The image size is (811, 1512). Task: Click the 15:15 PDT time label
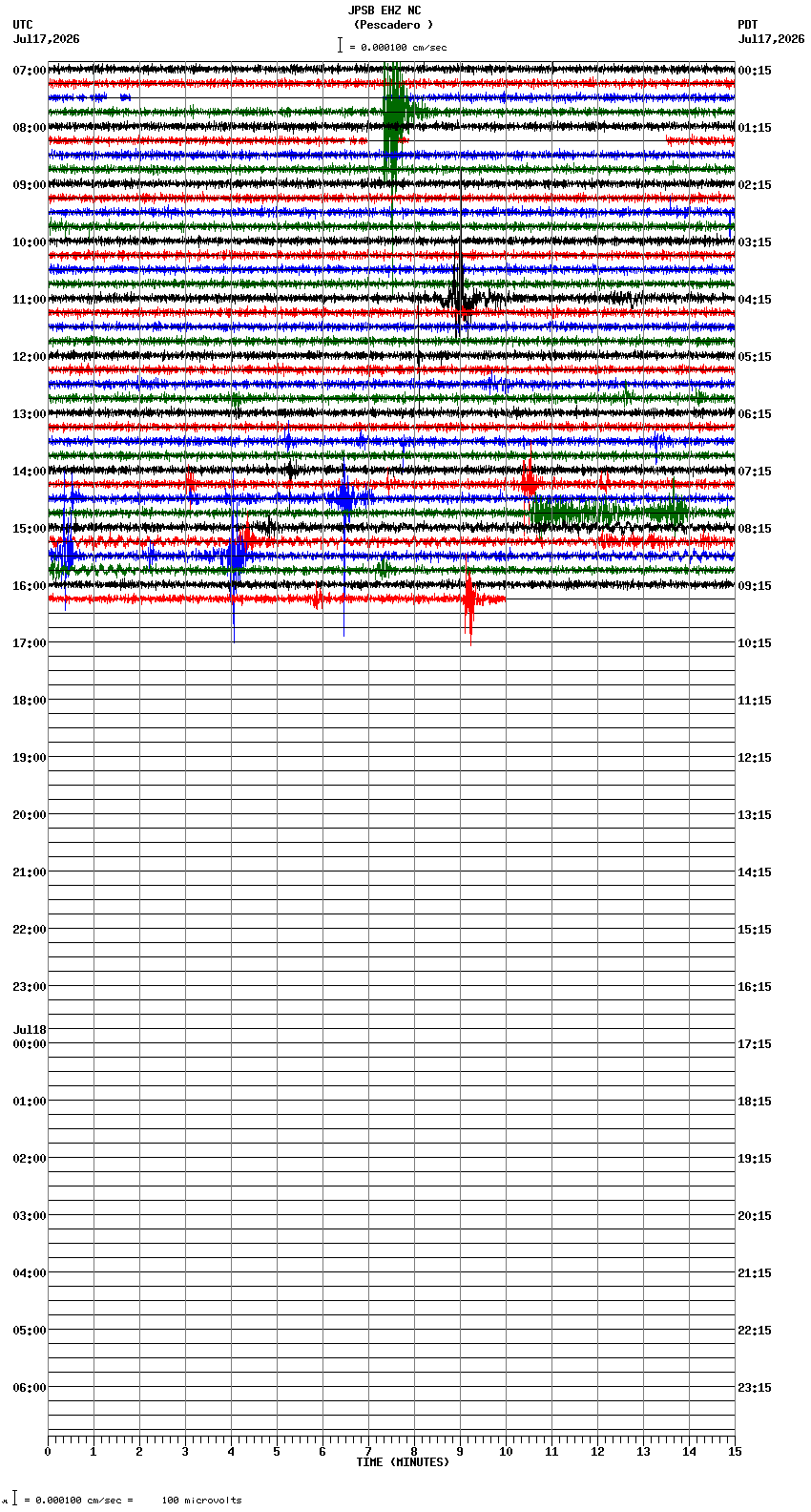tap(755, 930)
